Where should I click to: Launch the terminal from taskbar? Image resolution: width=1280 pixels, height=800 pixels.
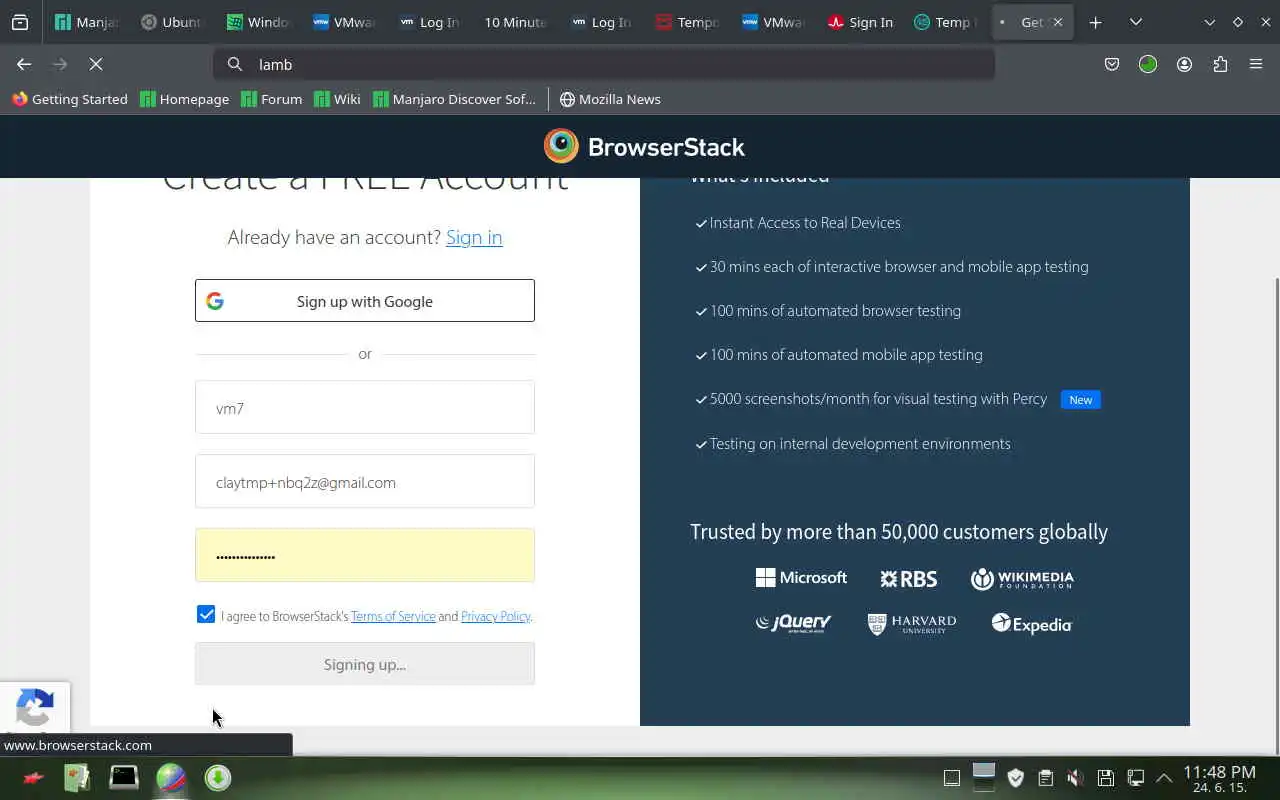click(x=124, y=777)
